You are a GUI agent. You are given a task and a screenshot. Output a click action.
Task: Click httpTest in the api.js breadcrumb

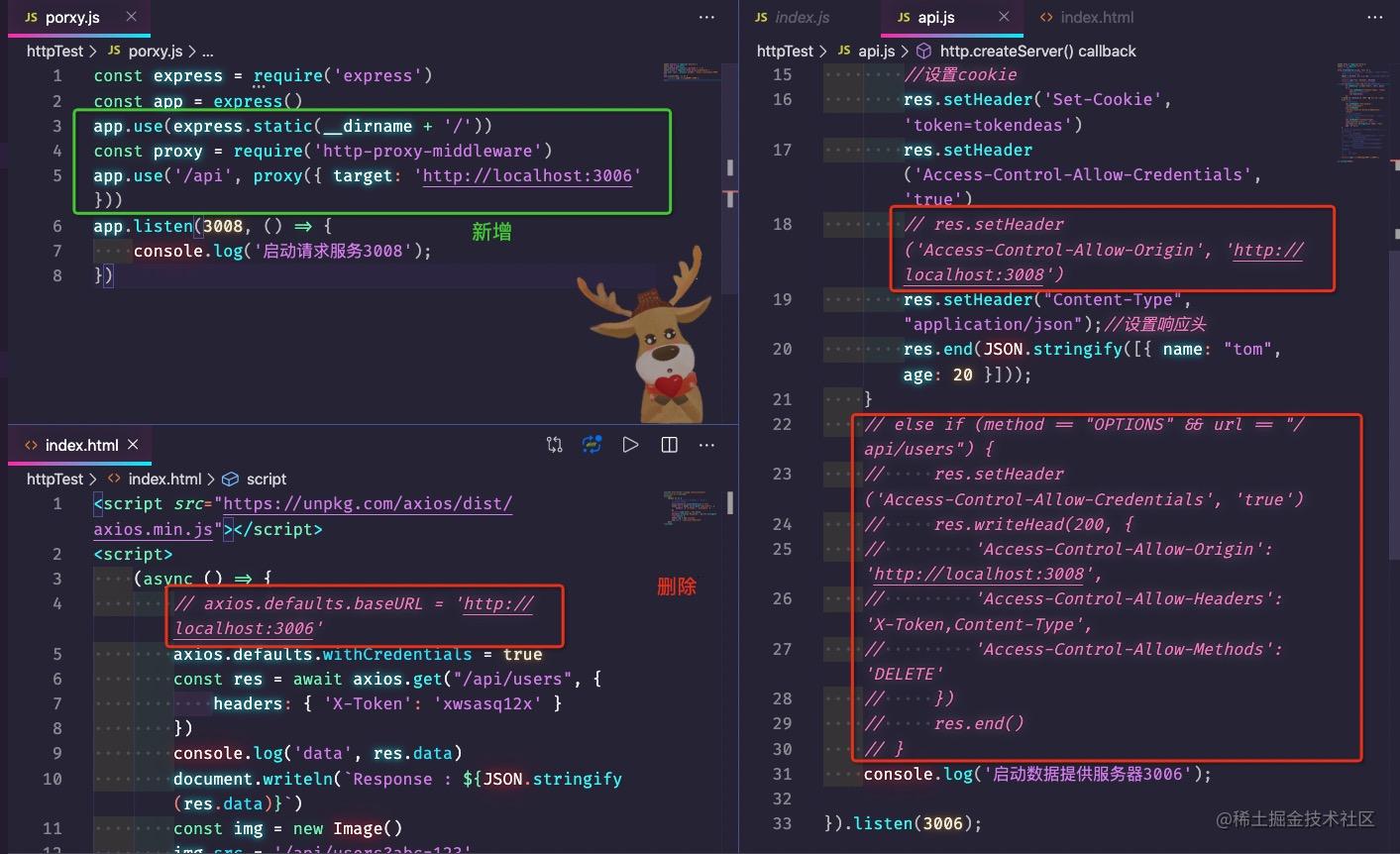(x=785, y=51)
